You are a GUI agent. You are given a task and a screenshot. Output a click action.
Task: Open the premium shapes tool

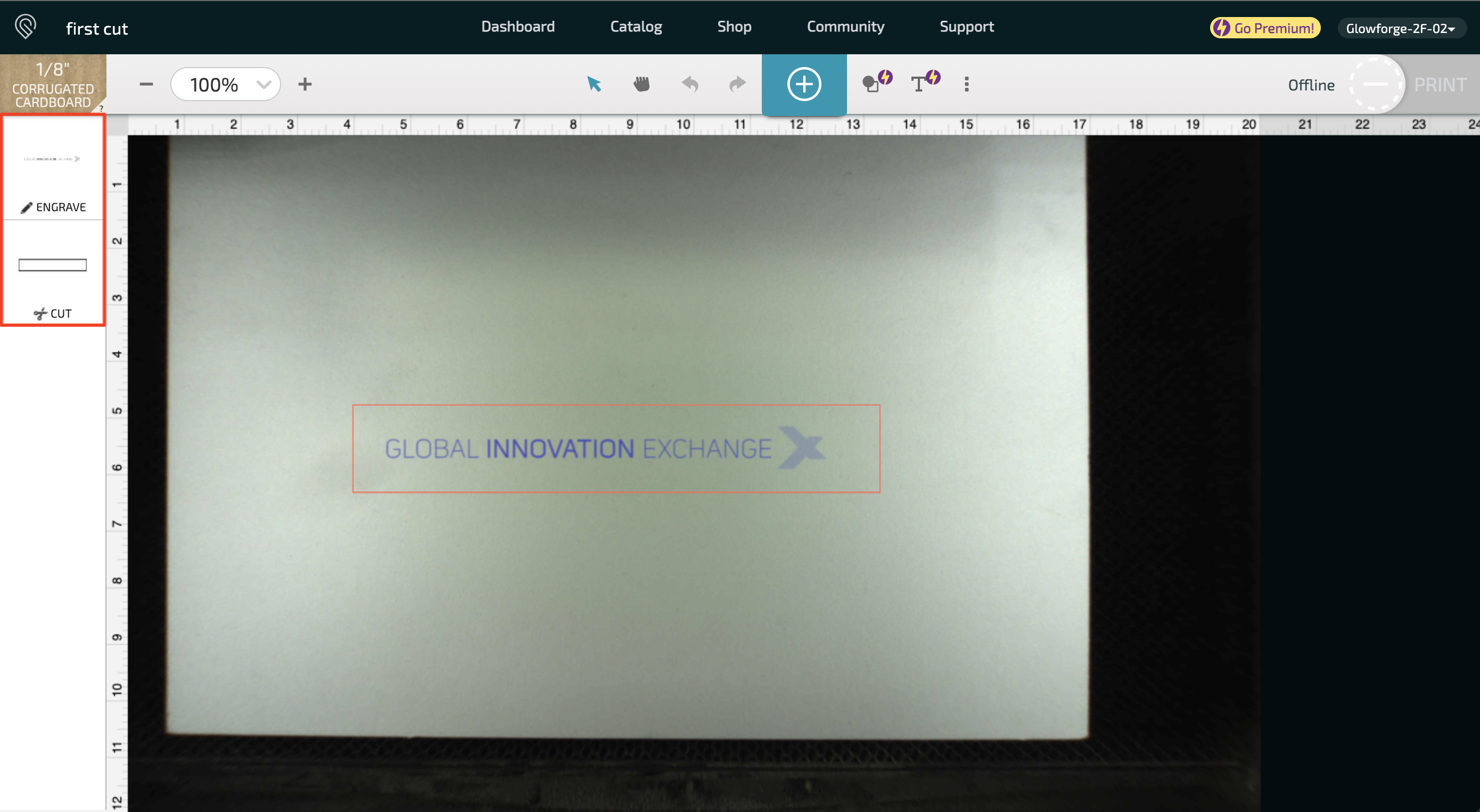pos(877,82)
